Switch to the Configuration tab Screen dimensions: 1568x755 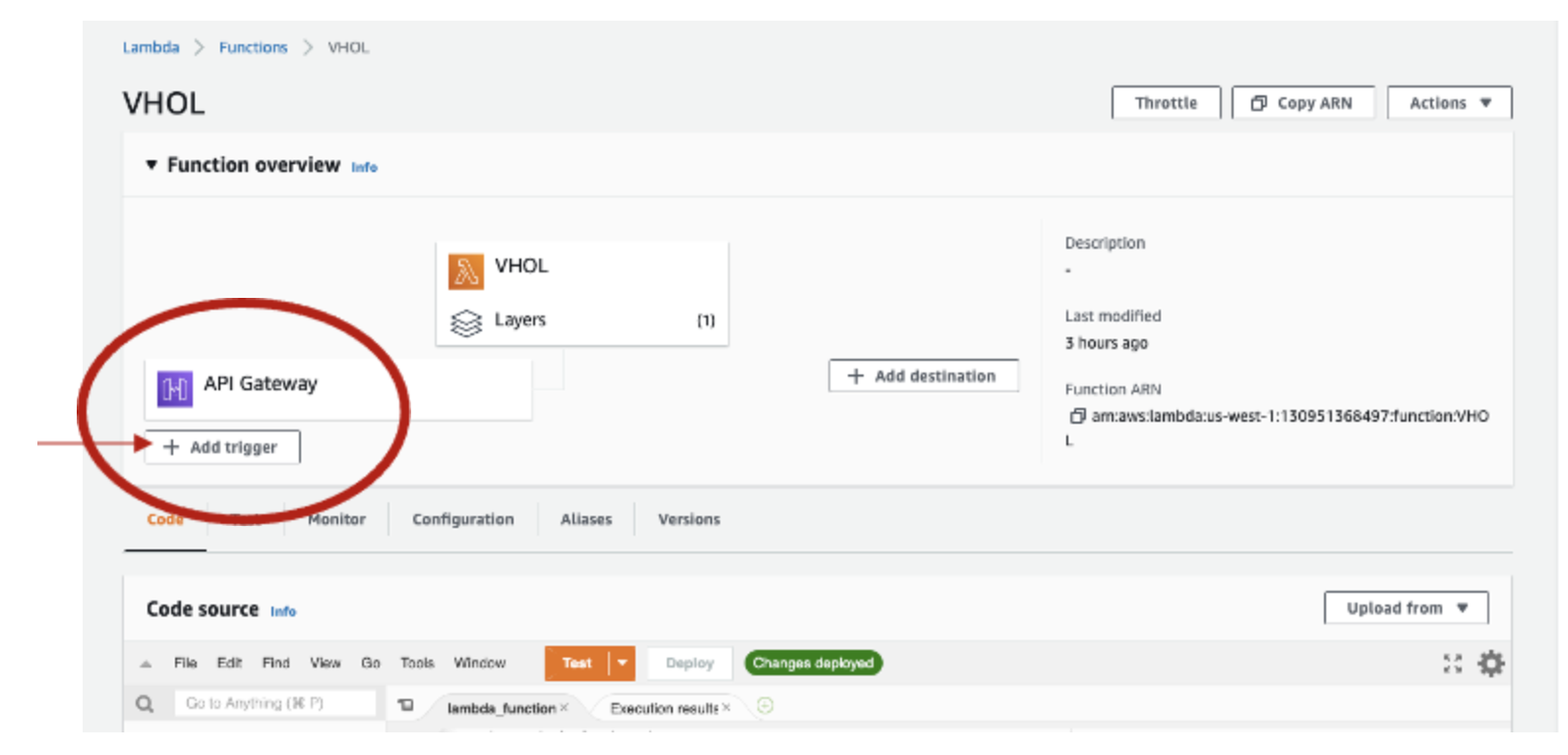462,519
